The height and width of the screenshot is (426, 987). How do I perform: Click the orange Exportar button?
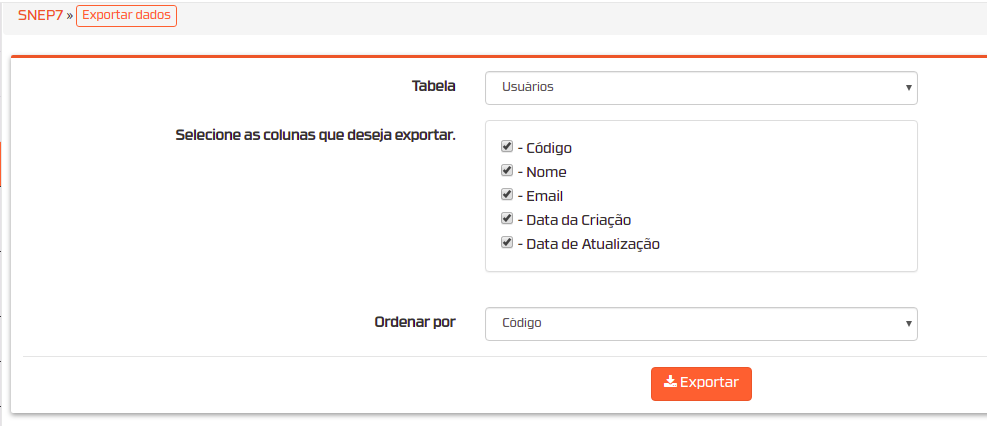(701, 383)
